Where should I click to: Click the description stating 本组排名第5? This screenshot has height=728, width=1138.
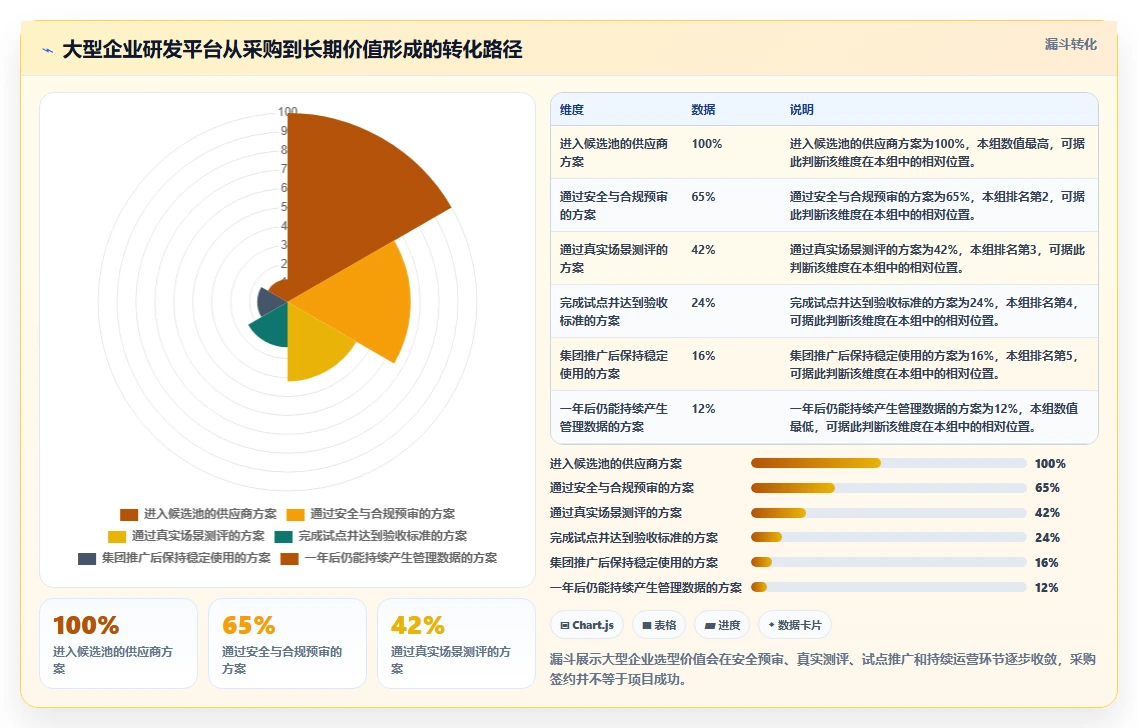[x=938, y=364]
